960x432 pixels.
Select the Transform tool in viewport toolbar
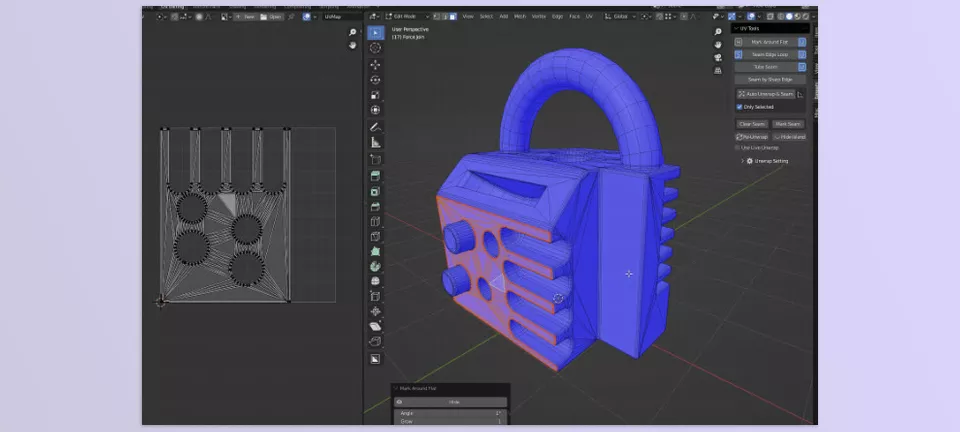click(x=375, y=110)
